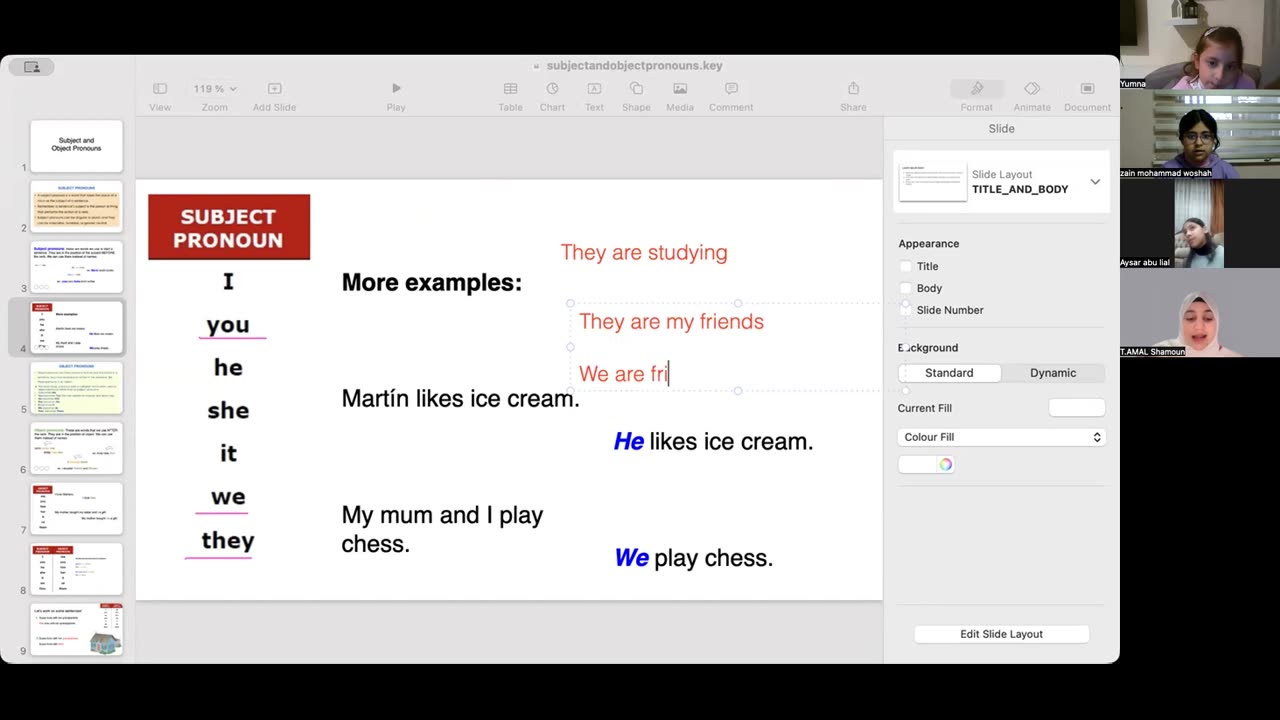Click the window sidebar icon at top-left
Viewport: 1280px width, 720px height.
(32, 67)
